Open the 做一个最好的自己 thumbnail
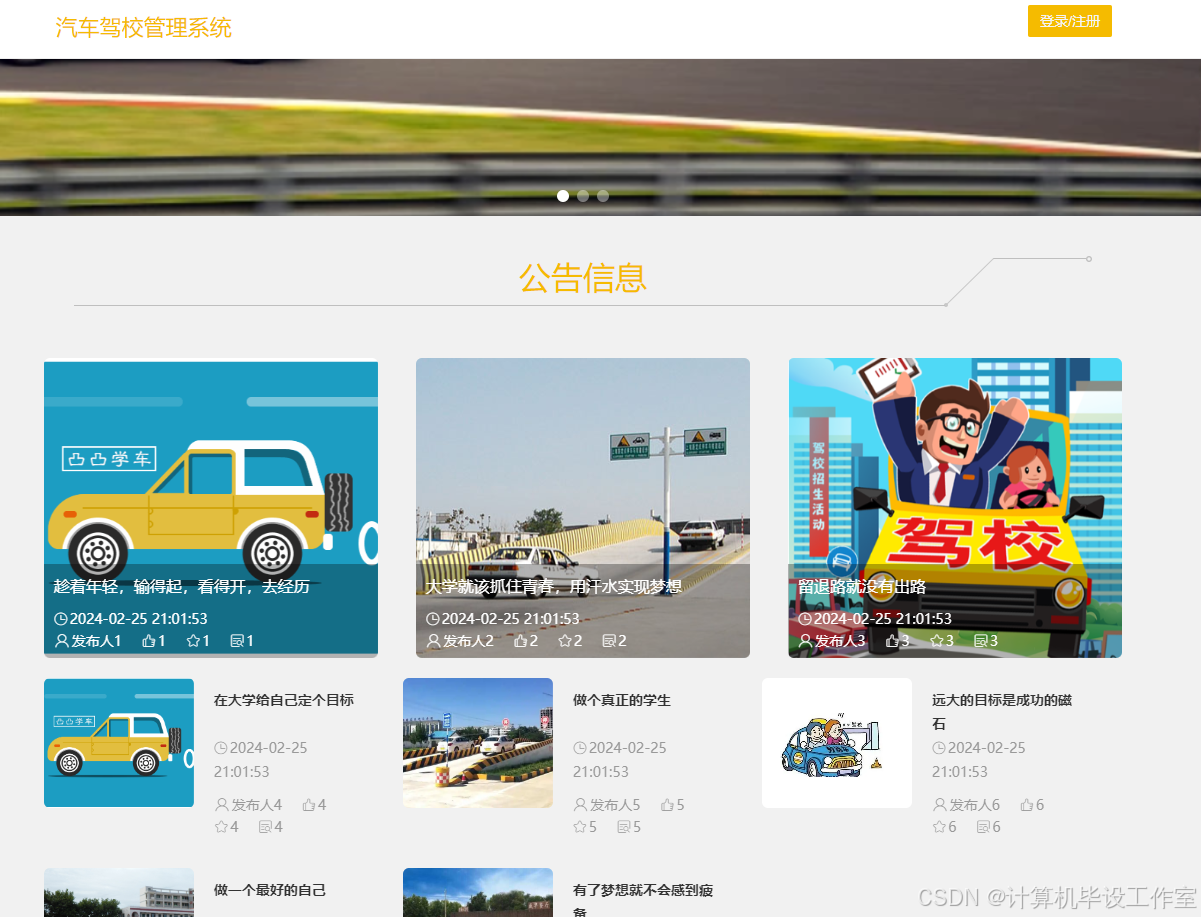 [x=119, y=892]
